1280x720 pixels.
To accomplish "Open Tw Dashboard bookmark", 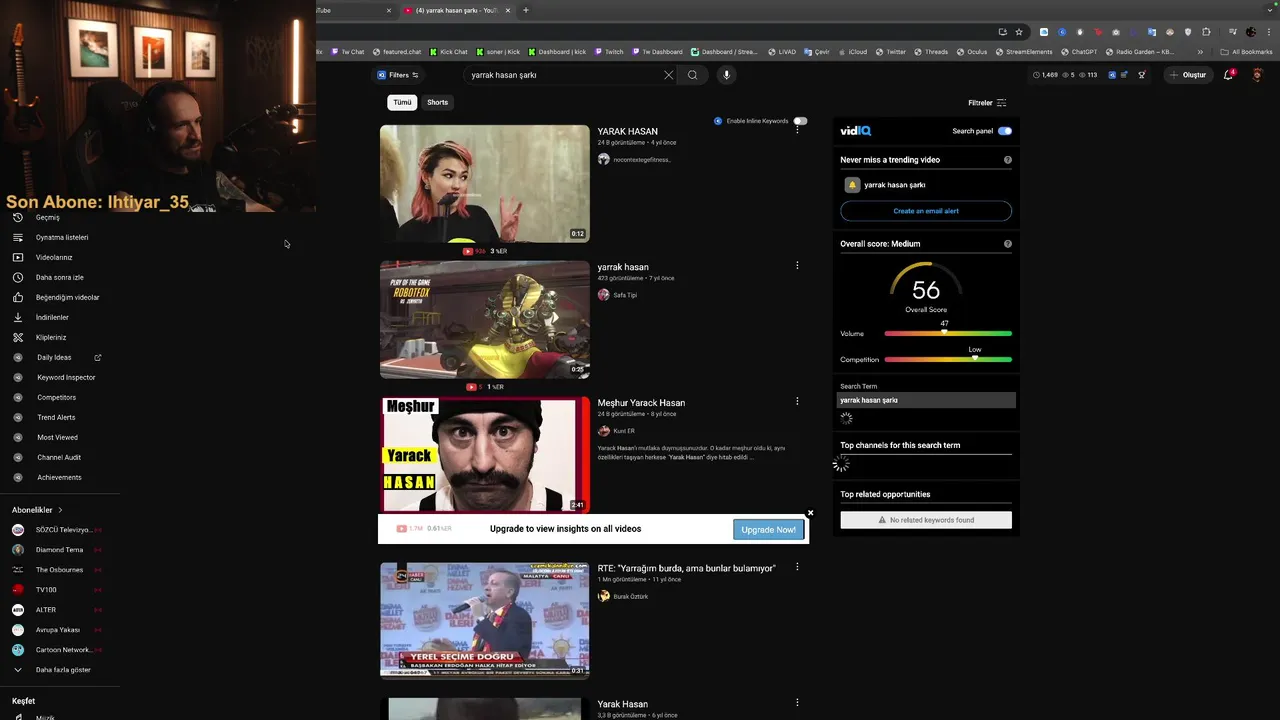I will 656,52.
